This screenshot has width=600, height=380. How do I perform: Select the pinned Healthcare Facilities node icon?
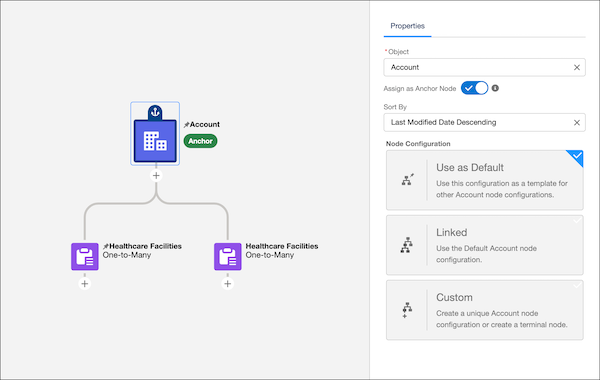point(85,256)
